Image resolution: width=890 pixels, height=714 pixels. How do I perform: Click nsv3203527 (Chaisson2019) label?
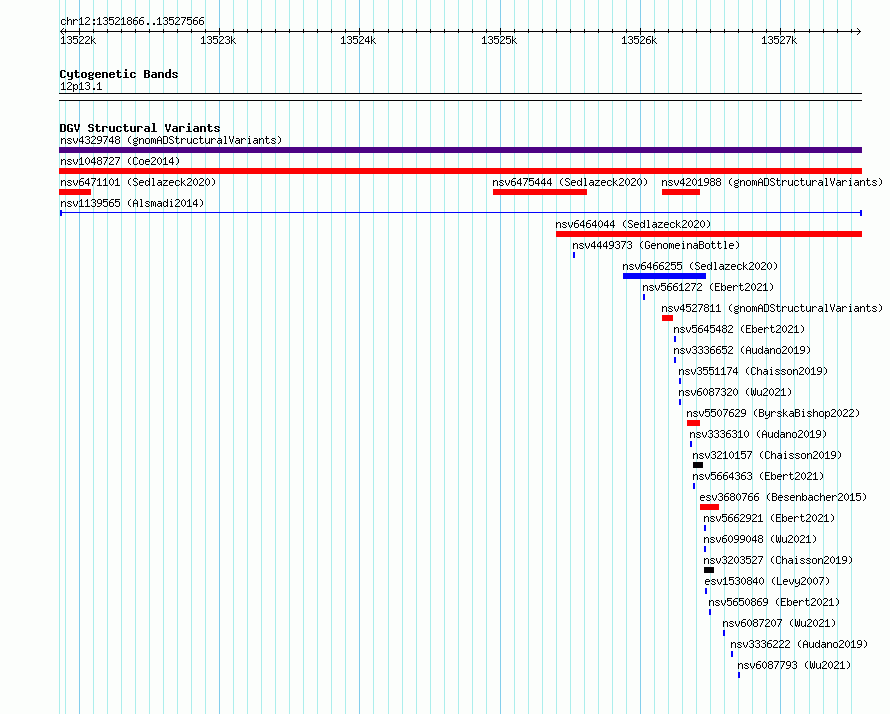778,560
